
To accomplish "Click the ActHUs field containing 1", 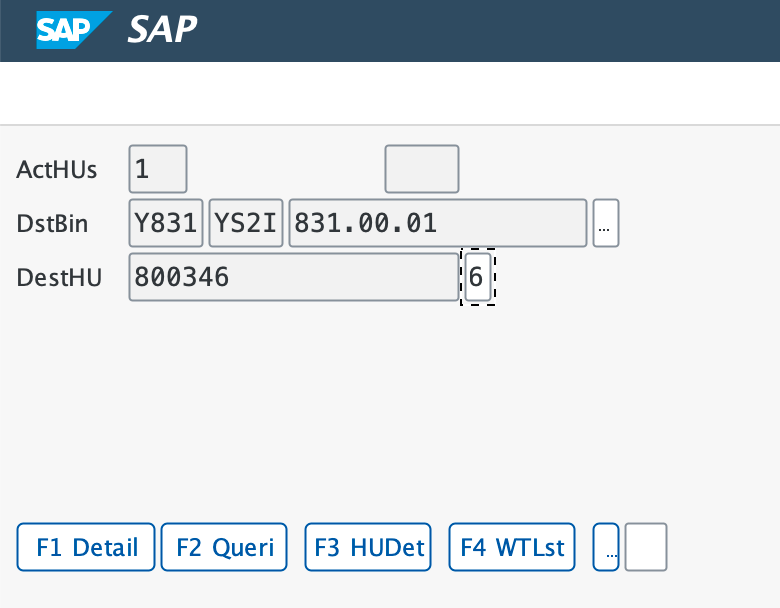I will coord(157,169).
